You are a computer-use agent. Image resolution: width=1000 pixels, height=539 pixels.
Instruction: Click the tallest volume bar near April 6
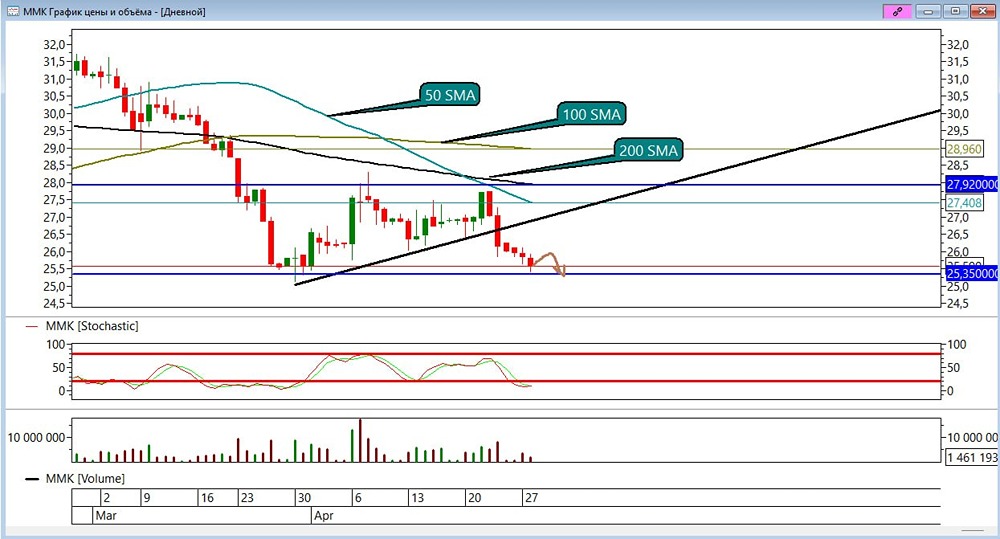[x=360, y=440]
